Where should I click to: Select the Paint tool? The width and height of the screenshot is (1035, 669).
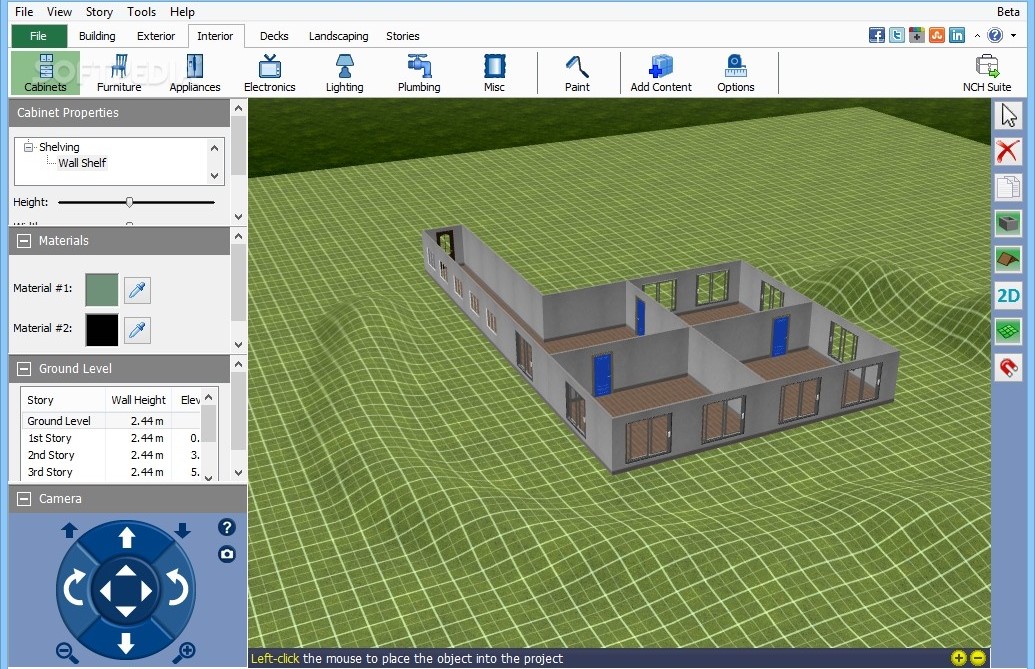tap(578, 70)
